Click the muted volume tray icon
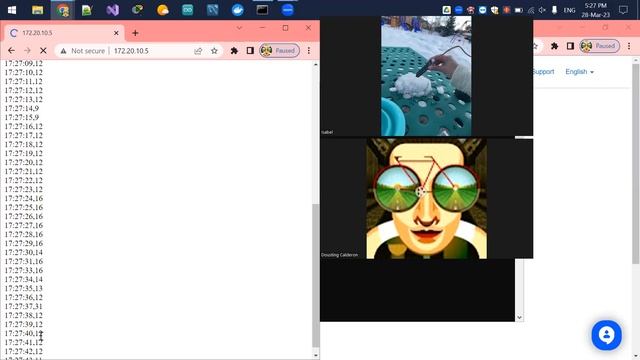640x360 pixels. pyautogui.click(x=542, y=10)
